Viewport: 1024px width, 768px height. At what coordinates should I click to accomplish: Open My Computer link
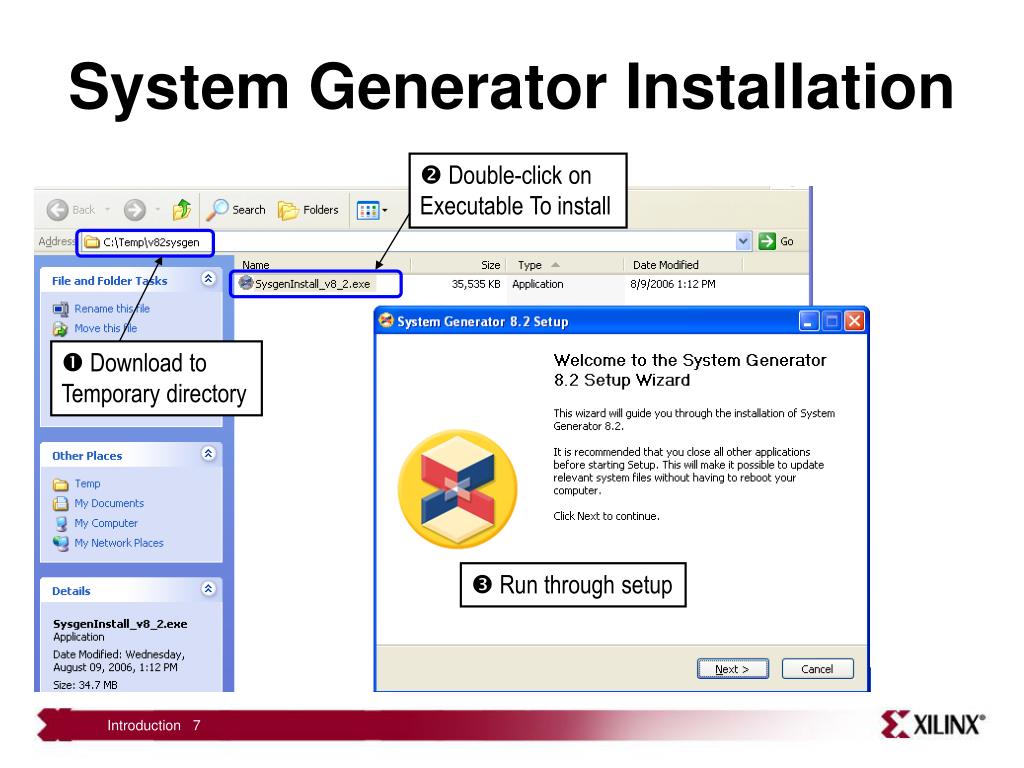106,523
